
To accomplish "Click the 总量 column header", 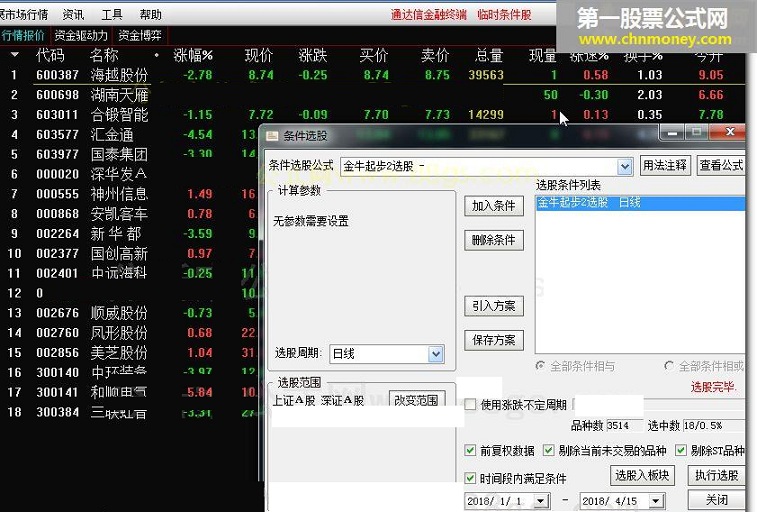I will pos(489,55).
